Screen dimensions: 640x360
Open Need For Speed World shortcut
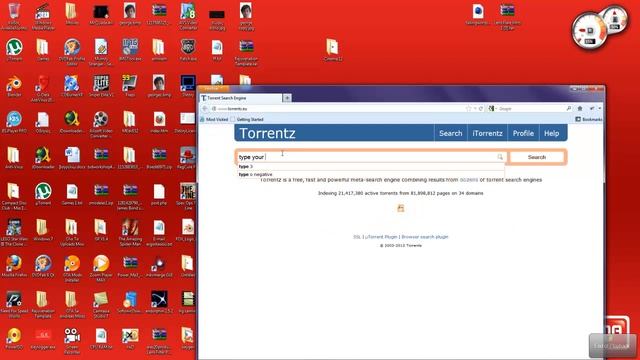pos(14,304)
